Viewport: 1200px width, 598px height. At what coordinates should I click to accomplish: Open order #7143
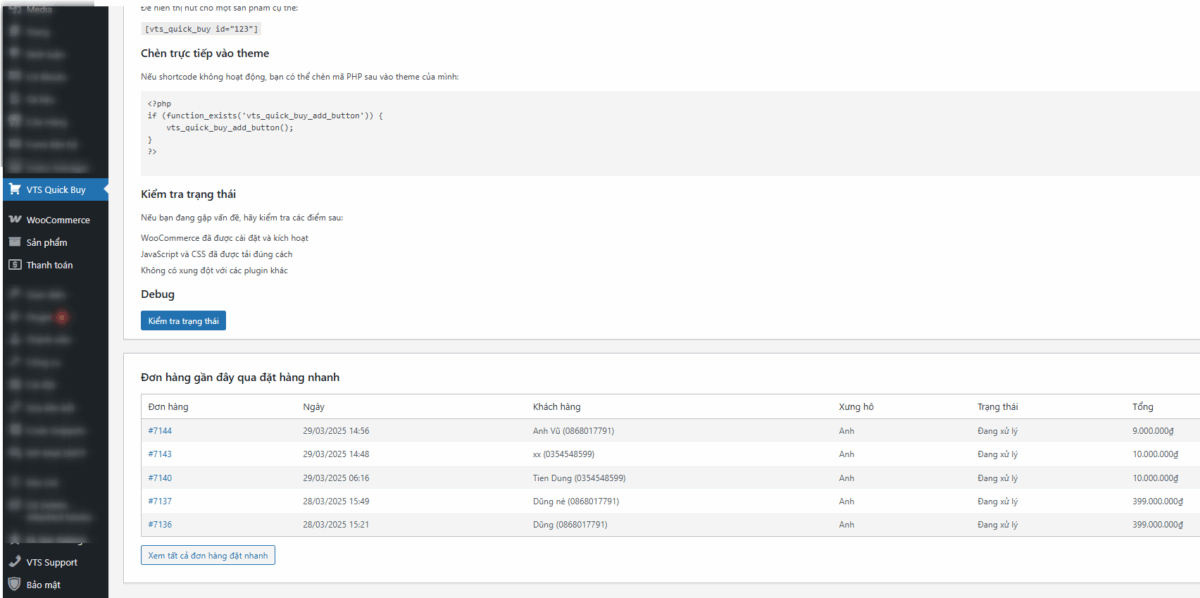[x=160, y=454]
